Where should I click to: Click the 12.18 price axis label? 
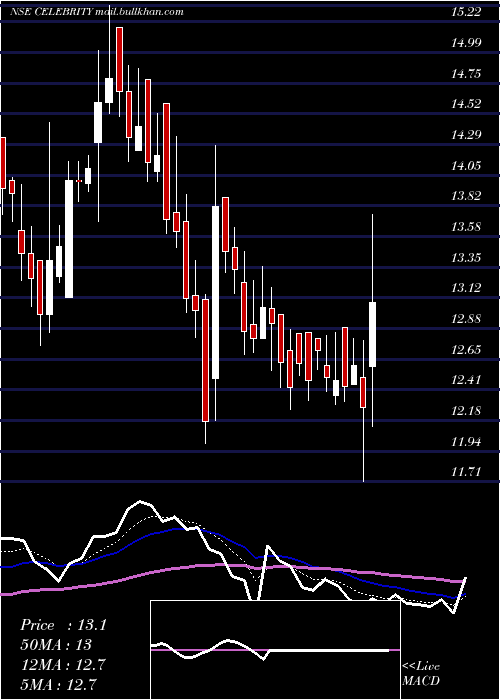(466, 411)
